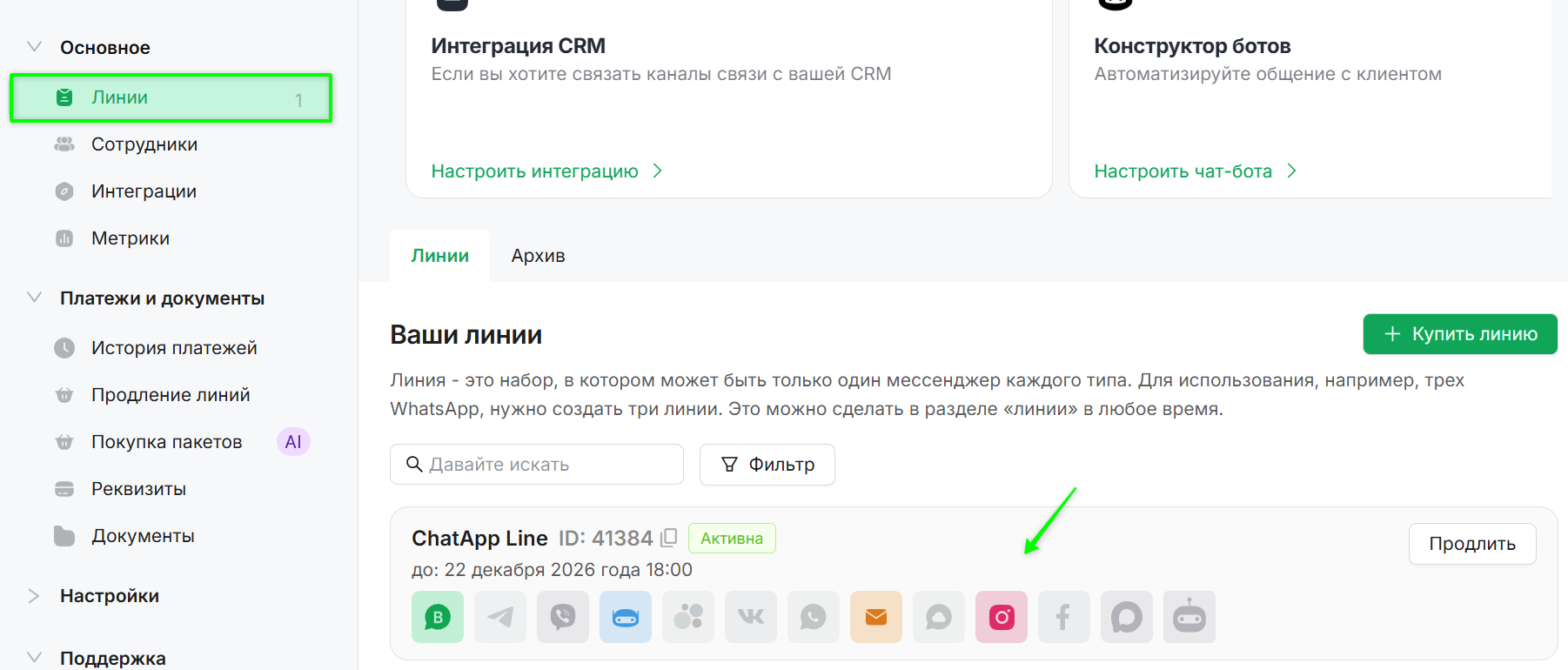
Task: Expand the Настройки sidebar section
Action: point(35,596)
